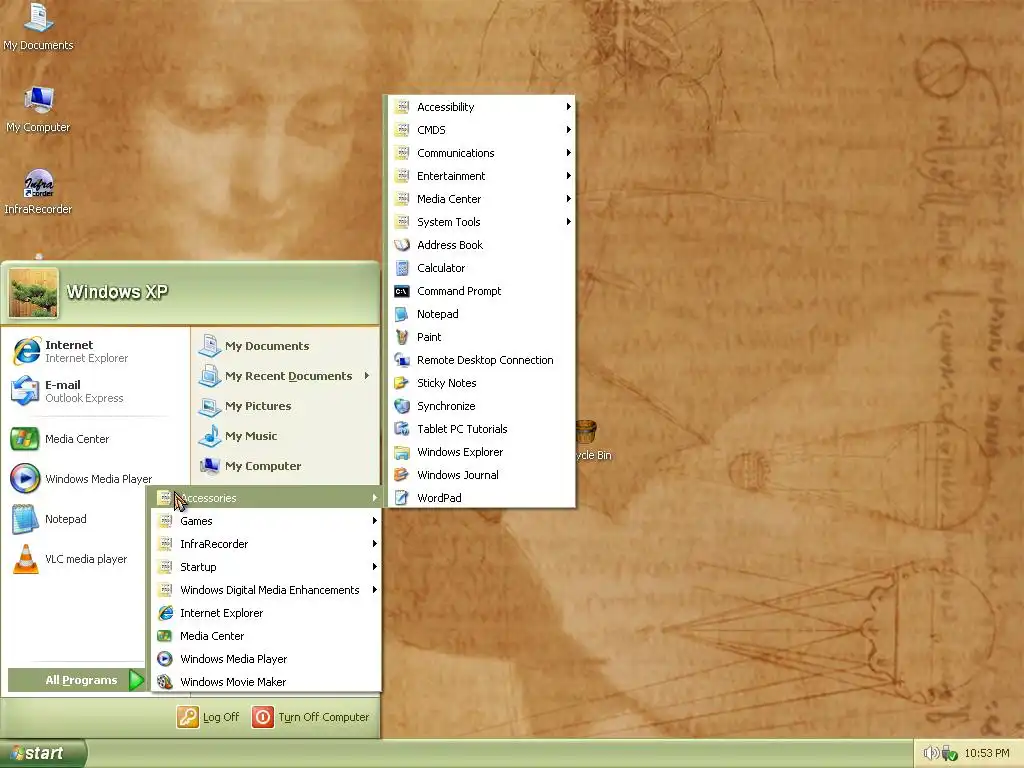This screenshot has height=768, width=1024.
Task: Click the WordPad icon
Action: click(402, 498)
